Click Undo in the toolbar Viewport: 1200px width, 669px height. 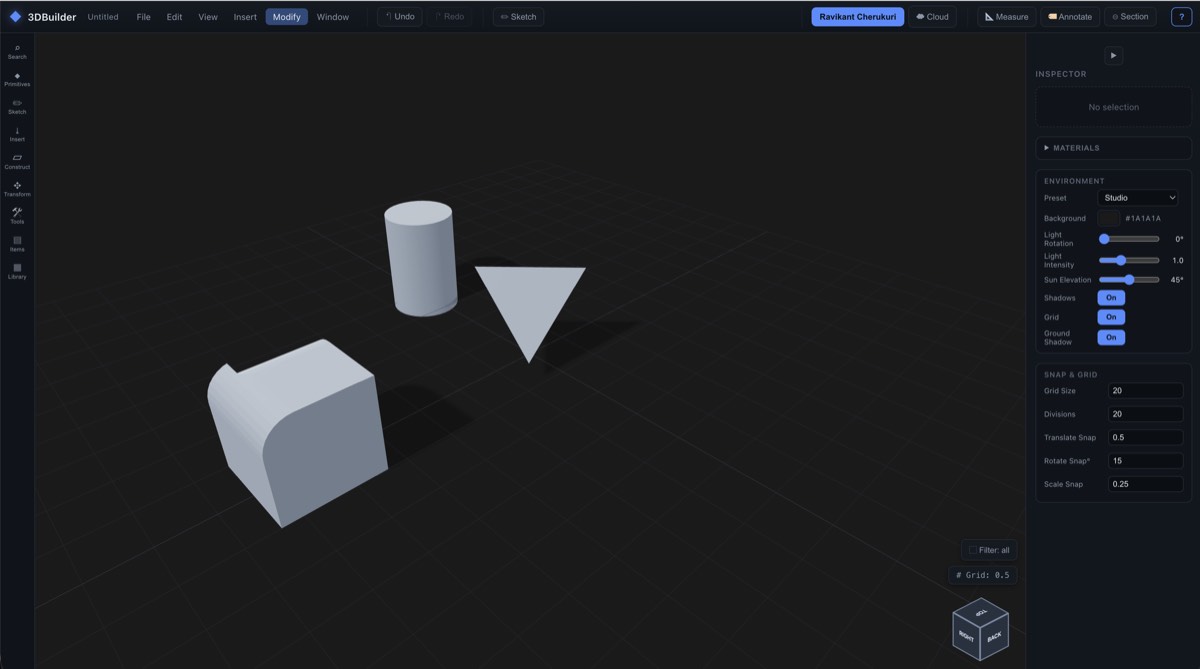pyautogui.click(x=400, y=17)
